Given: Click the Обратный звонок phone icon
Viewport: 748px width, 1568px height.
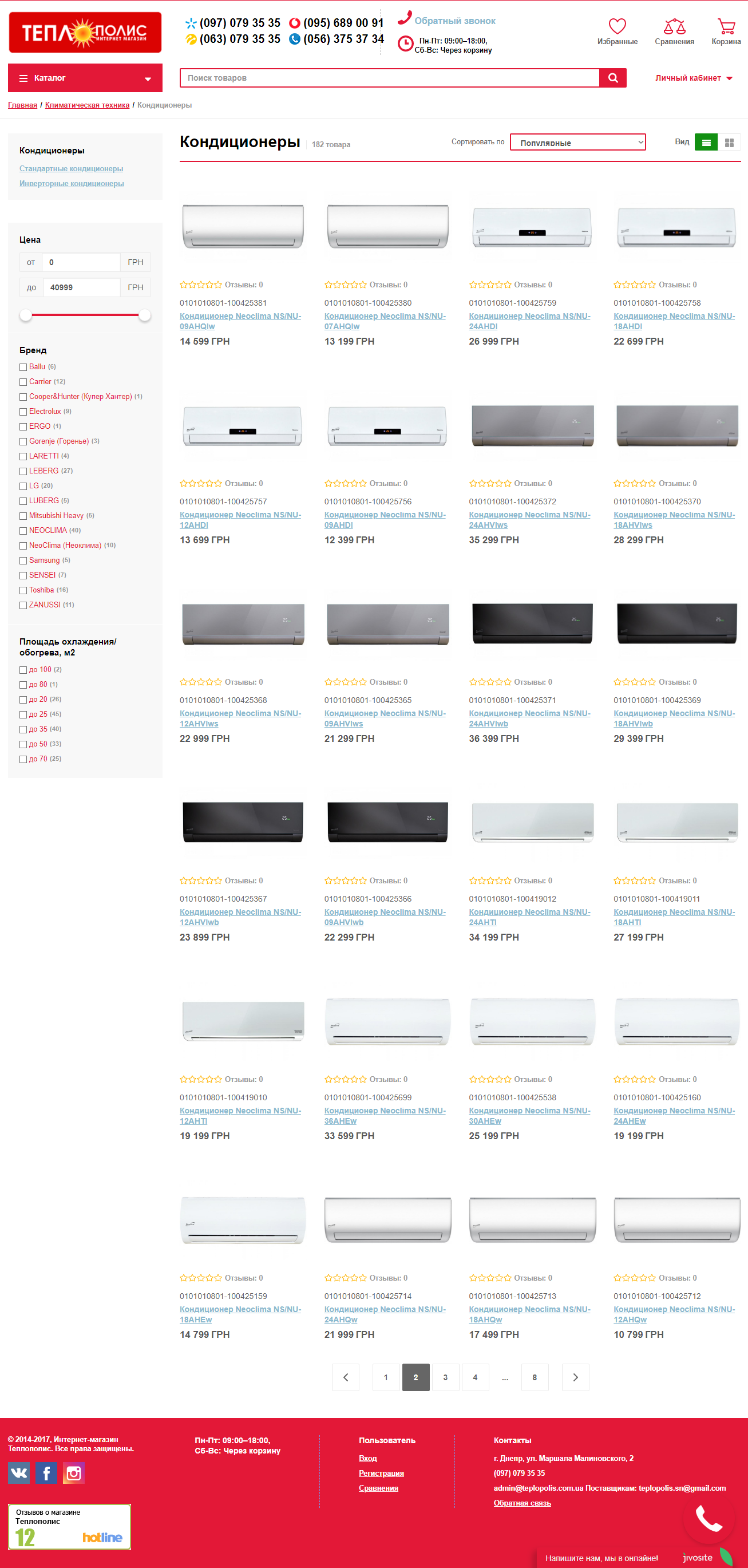Looking at the screenshot, I should tap(405, 18).
